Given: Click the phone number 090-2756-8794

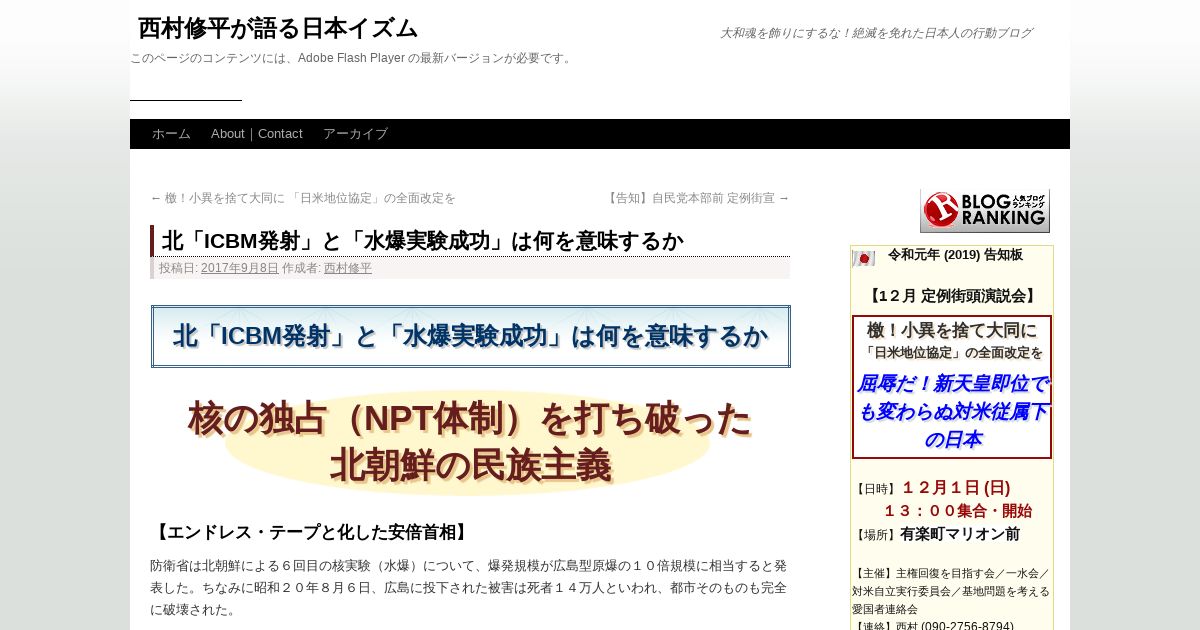Looking at the screenshot, I should 967,627.
